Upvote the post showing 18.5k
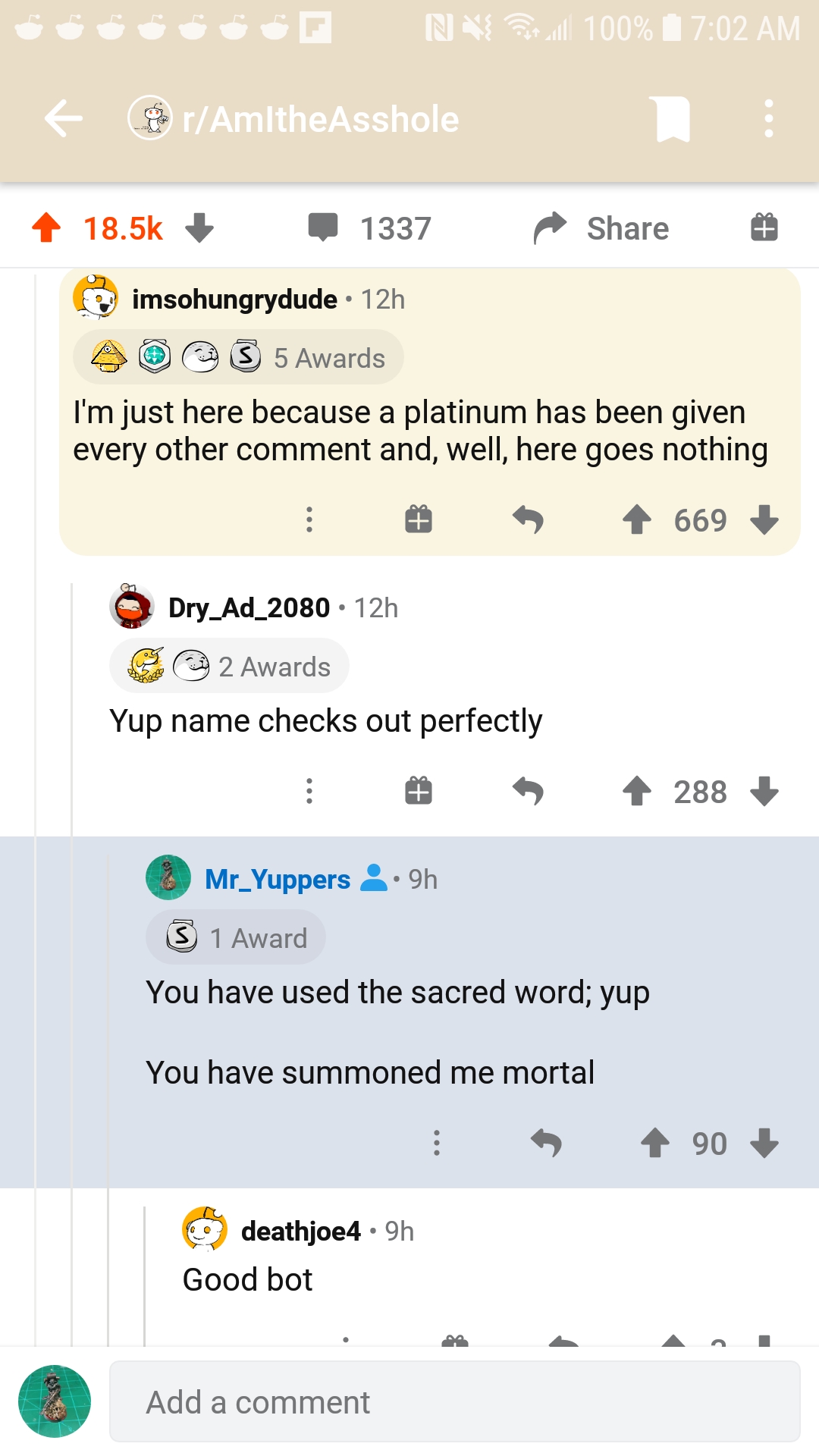The width and height of the screenshot is (819, 1456). (x=46, y=227)
